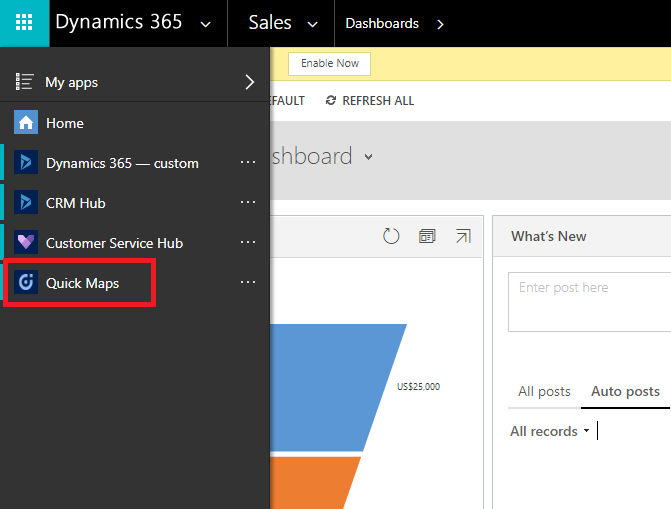The image size is (671, 509).
Task: Expand the Sales area dropdown chevron
Action: [313, 24]
